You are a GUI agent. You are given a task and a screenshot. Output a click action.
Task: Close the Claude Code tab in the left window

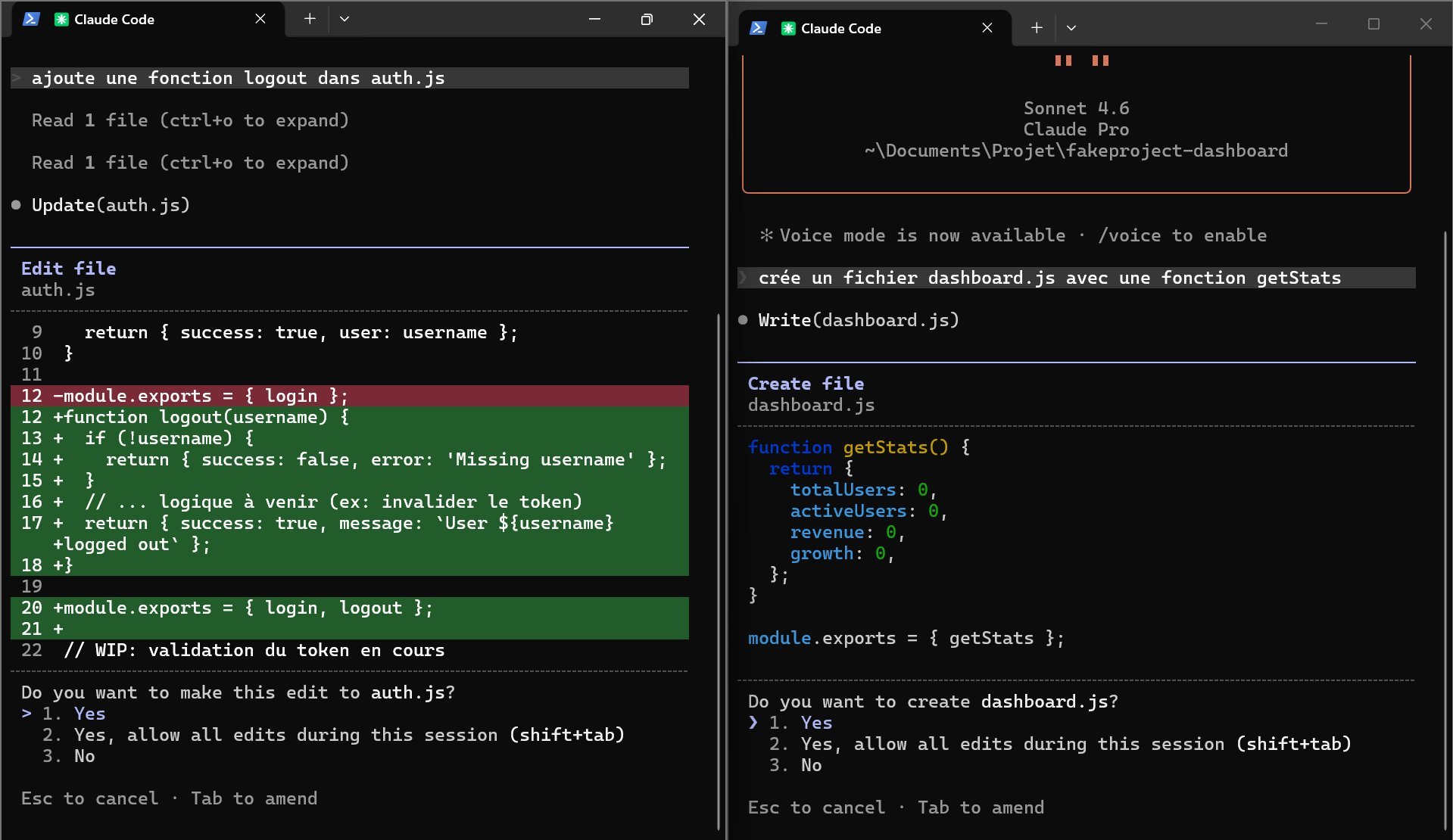click(260, 19)
